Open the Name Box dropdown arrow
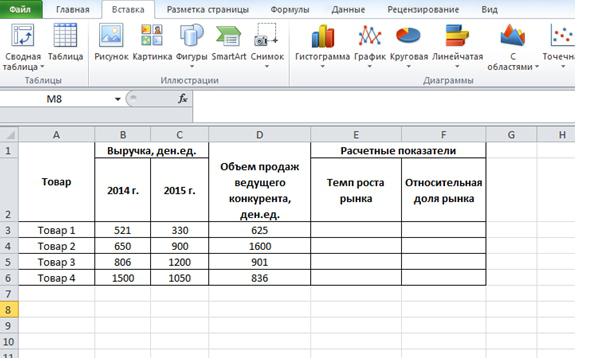Screen dimensions: 616x361 tap(117, 99)
